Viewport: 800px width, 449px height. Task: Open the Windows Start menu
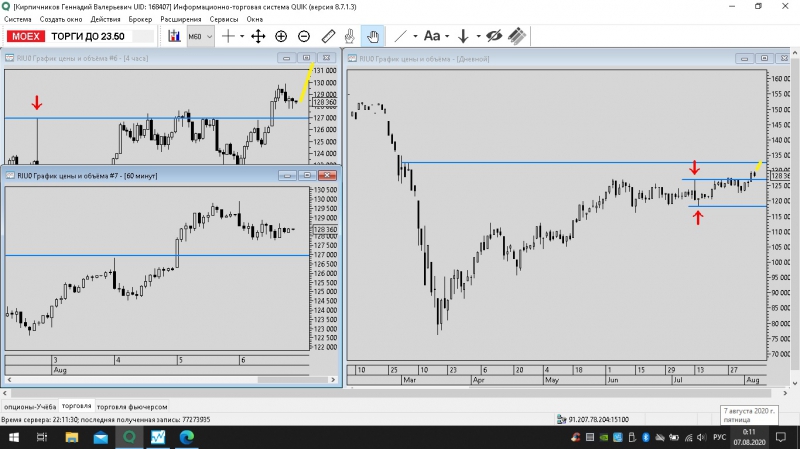click(14, 437)
